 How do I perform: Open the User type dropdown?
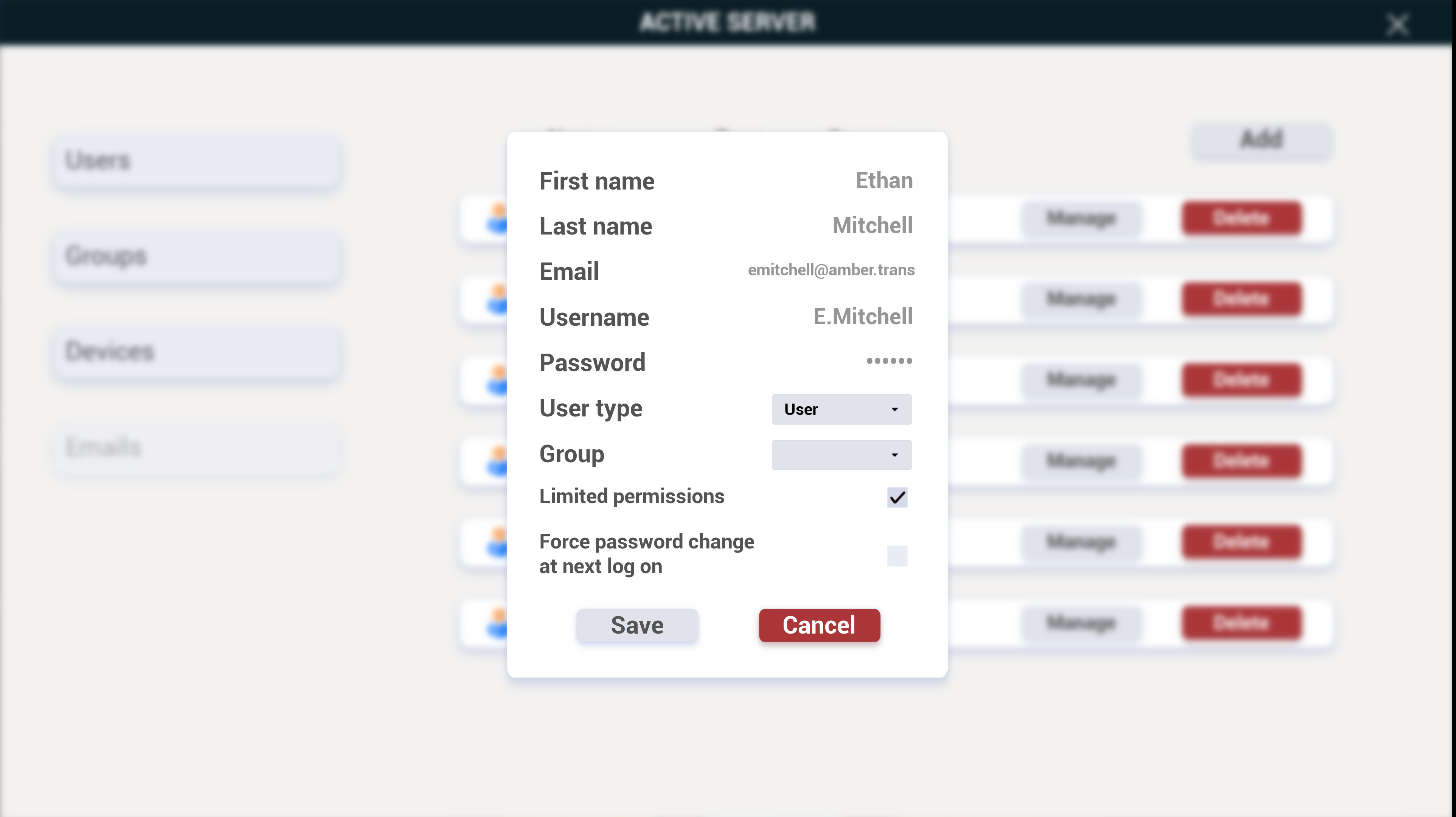841,409
